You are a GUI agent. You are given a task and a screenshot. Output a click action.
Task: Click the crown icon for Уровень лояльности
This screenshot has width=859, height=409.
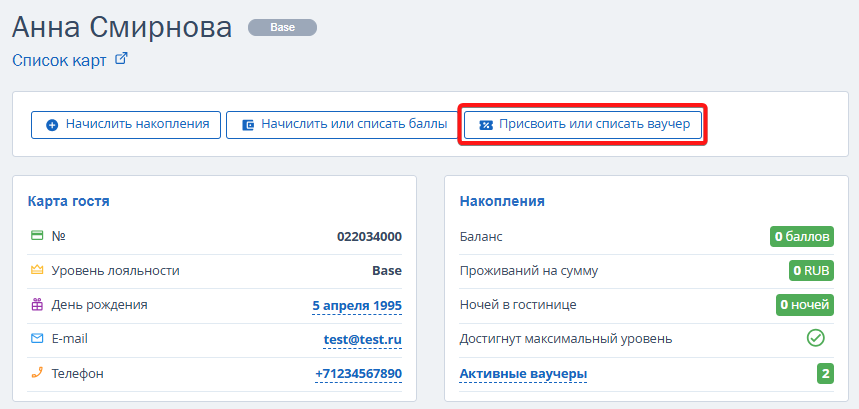37,270
